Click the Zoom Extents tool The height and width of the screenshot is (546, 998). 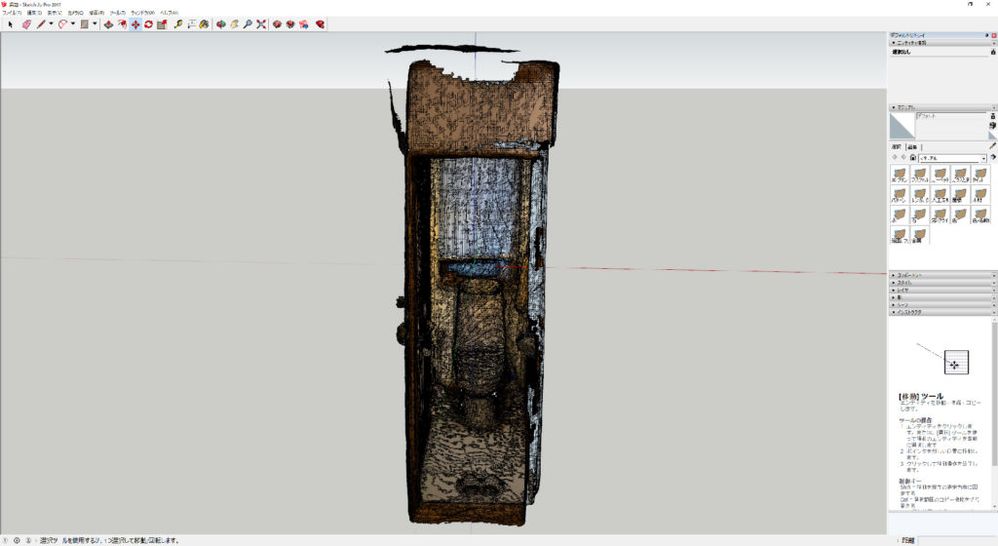pyautogui.click(x=261, y=24)
